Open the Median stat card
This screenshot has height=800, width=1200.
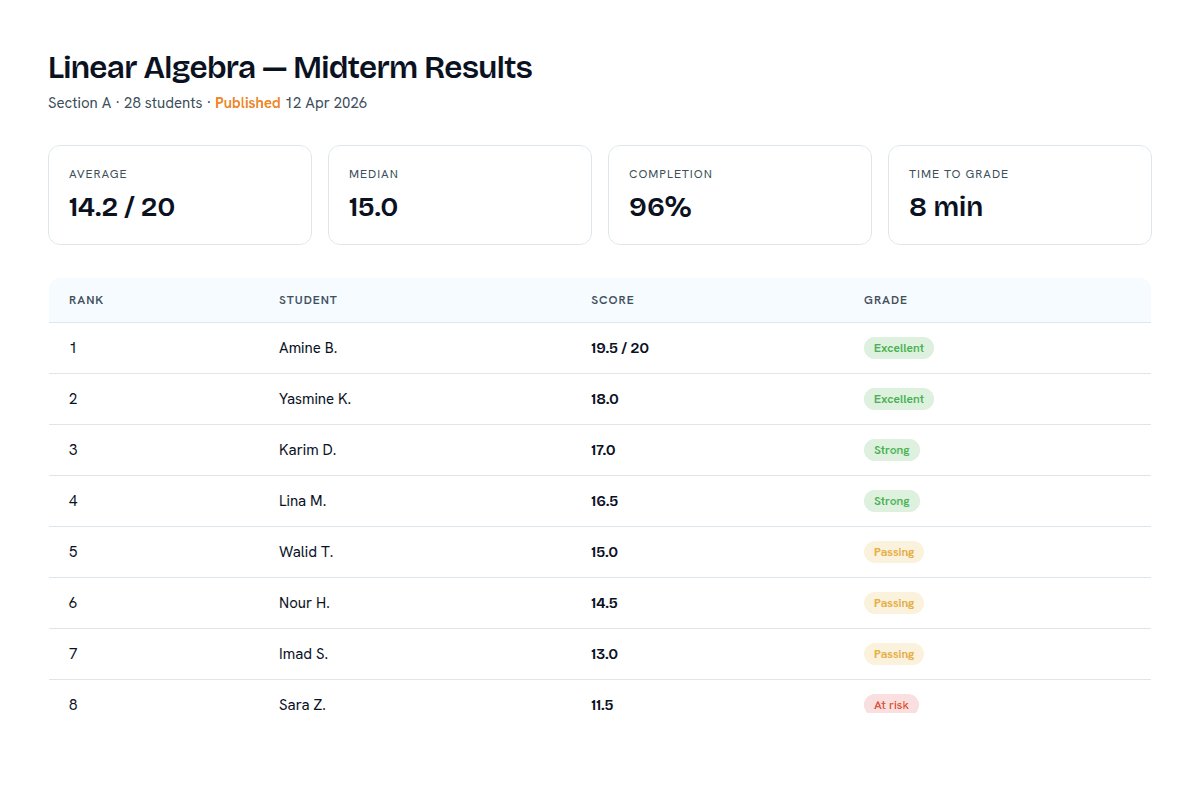pyautogui.click(x=460, y=194)
